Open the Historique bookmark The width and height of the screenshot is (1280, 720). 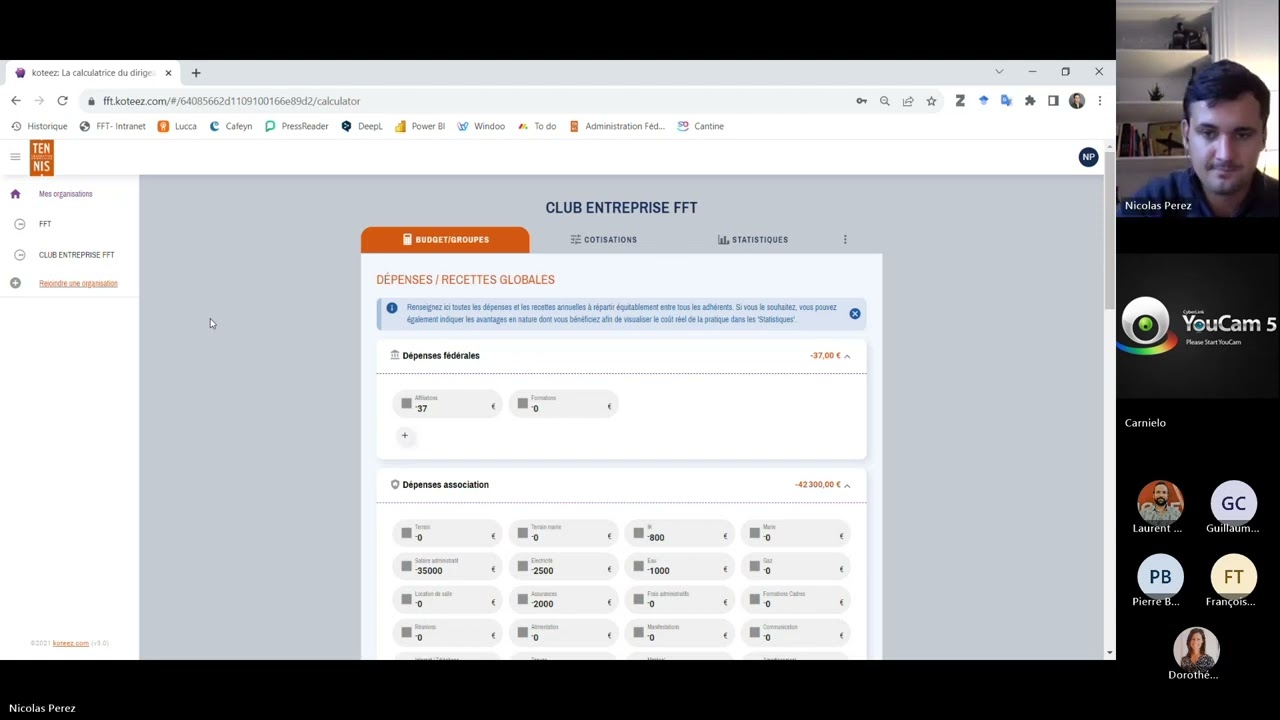[x=39, y=127]
